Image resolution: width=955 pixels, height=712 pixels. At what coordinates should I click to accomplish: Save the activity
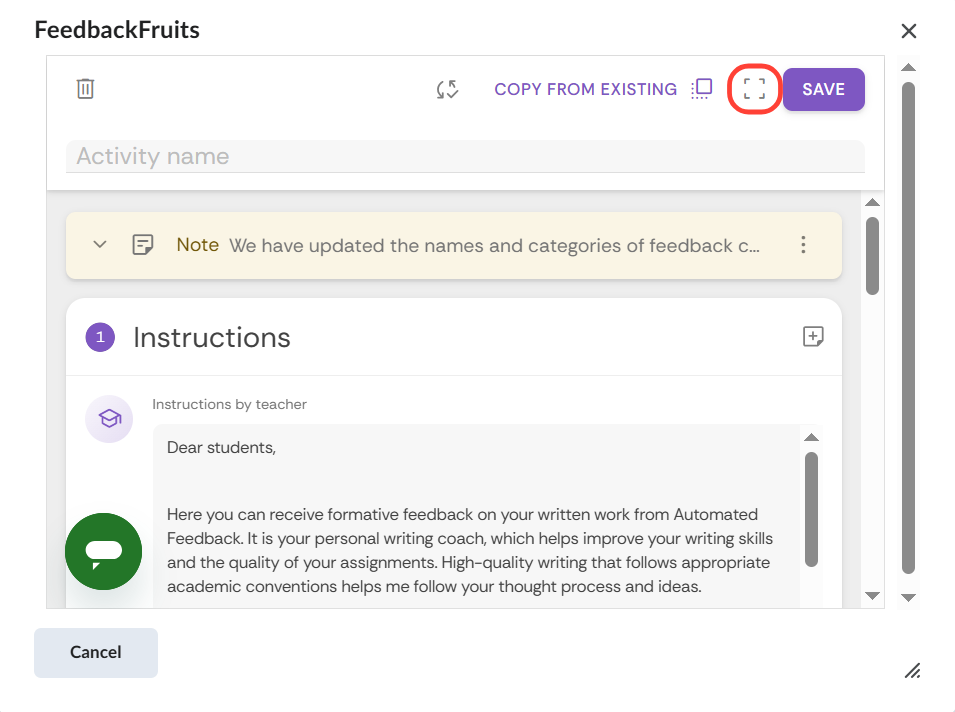click(823, 89)
